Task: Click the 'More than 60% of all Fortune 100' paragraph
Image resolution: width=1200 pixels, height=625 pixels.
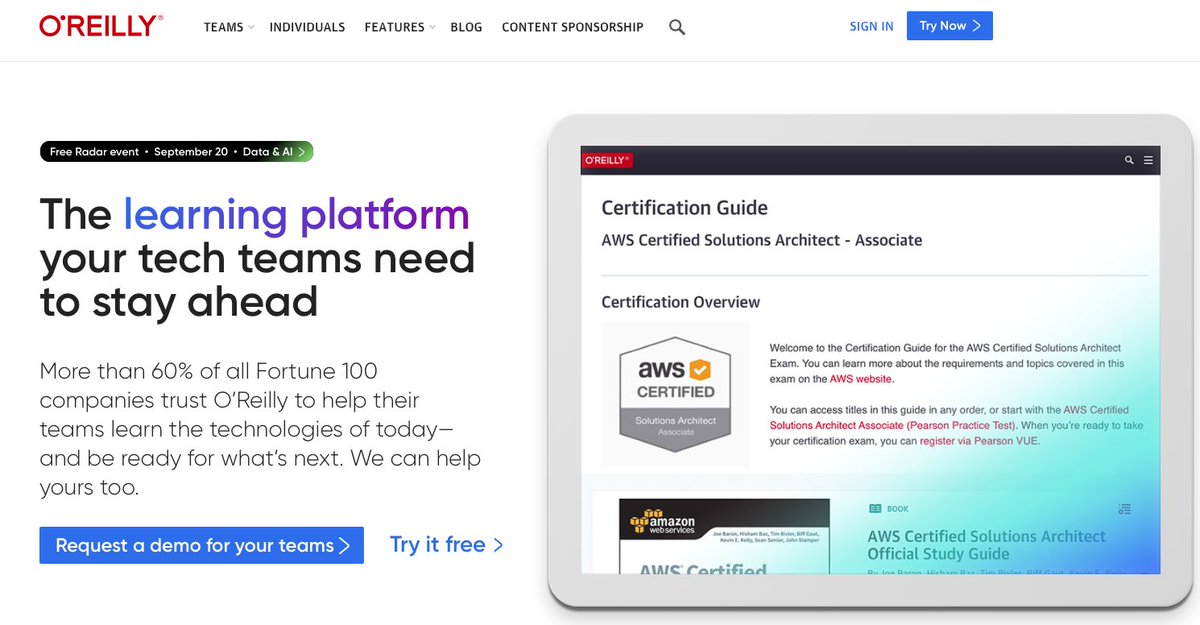Action: point(260,430)
